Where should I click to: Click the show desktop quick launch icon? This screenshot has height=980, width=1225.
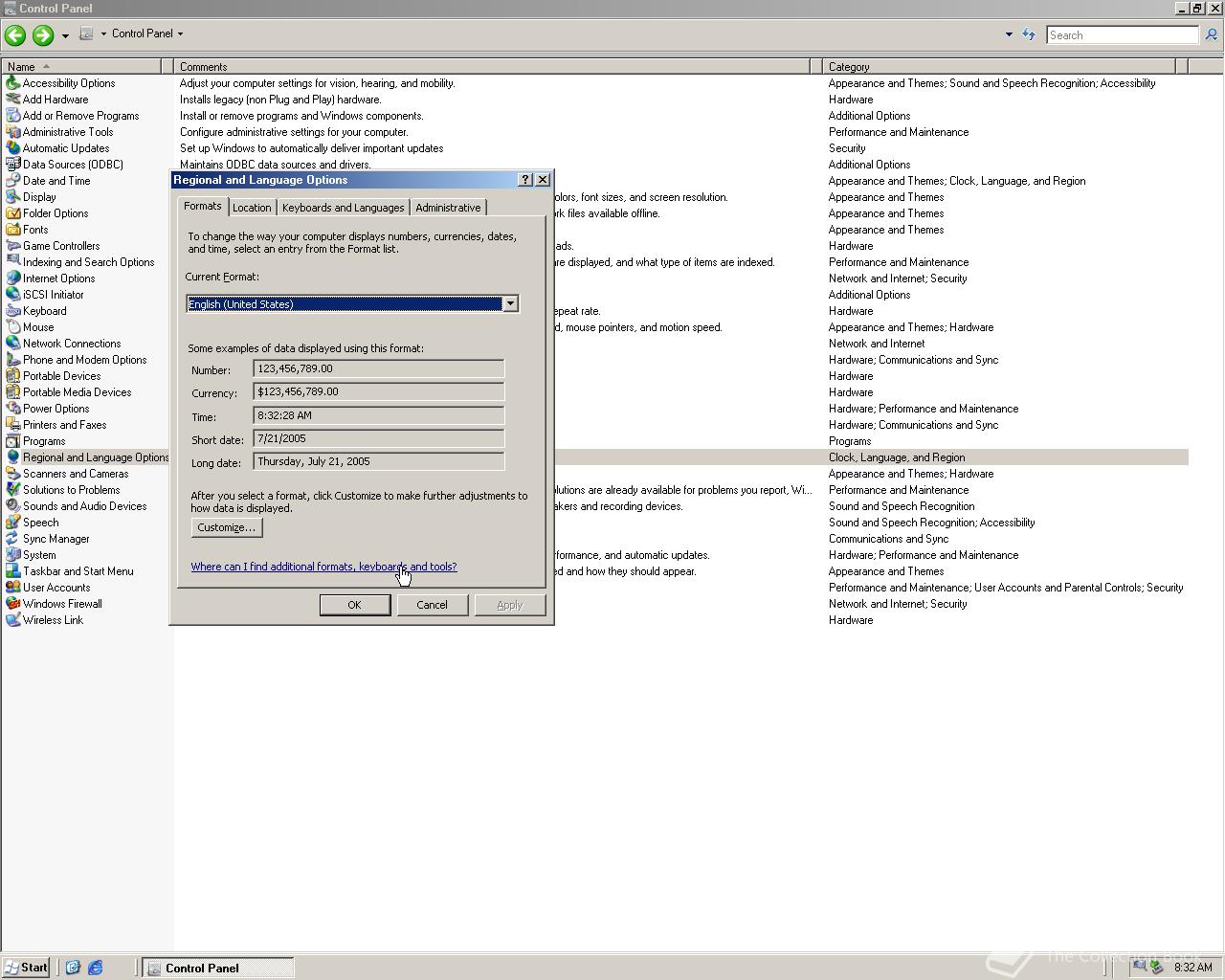click(73, 968)
